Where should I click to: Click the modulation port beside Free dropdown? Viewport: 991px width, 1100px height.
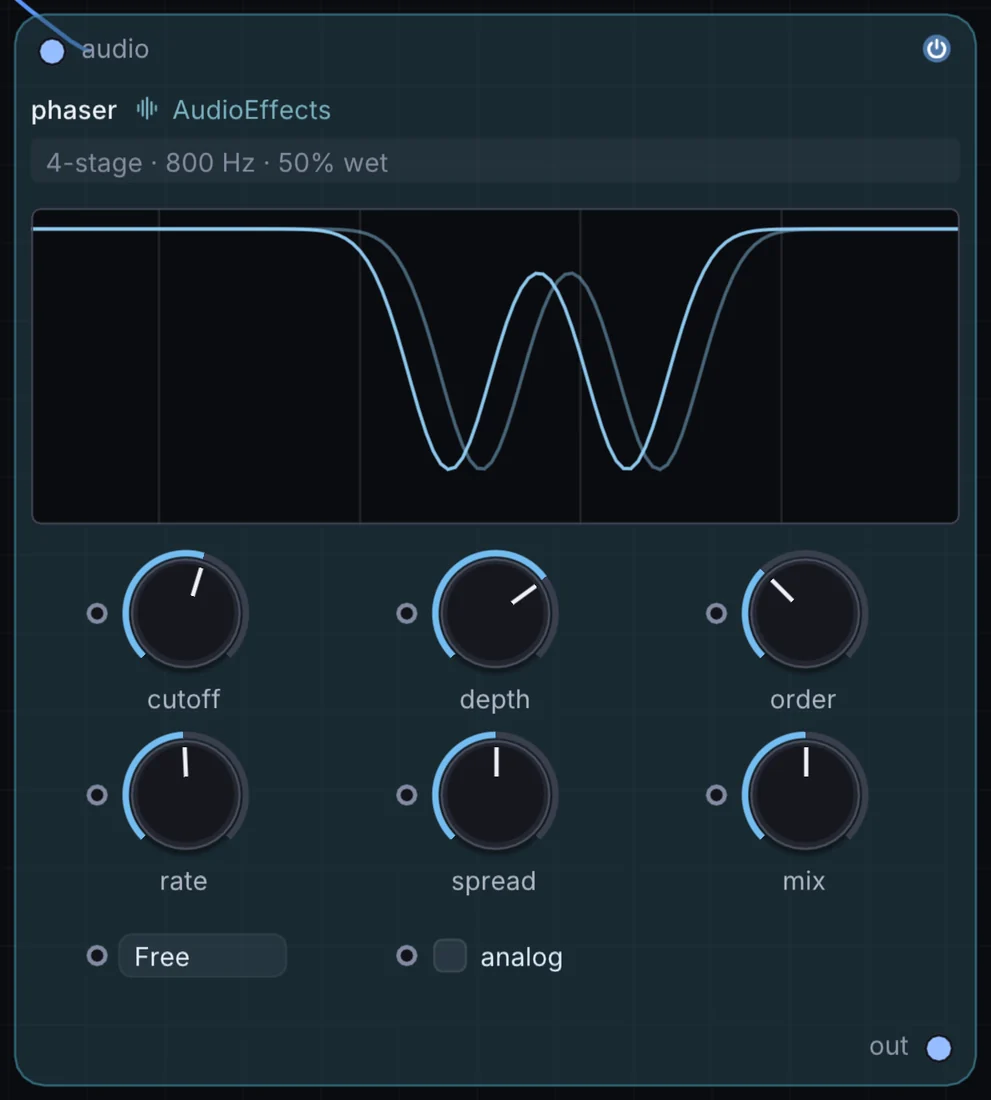click(97, 955)
